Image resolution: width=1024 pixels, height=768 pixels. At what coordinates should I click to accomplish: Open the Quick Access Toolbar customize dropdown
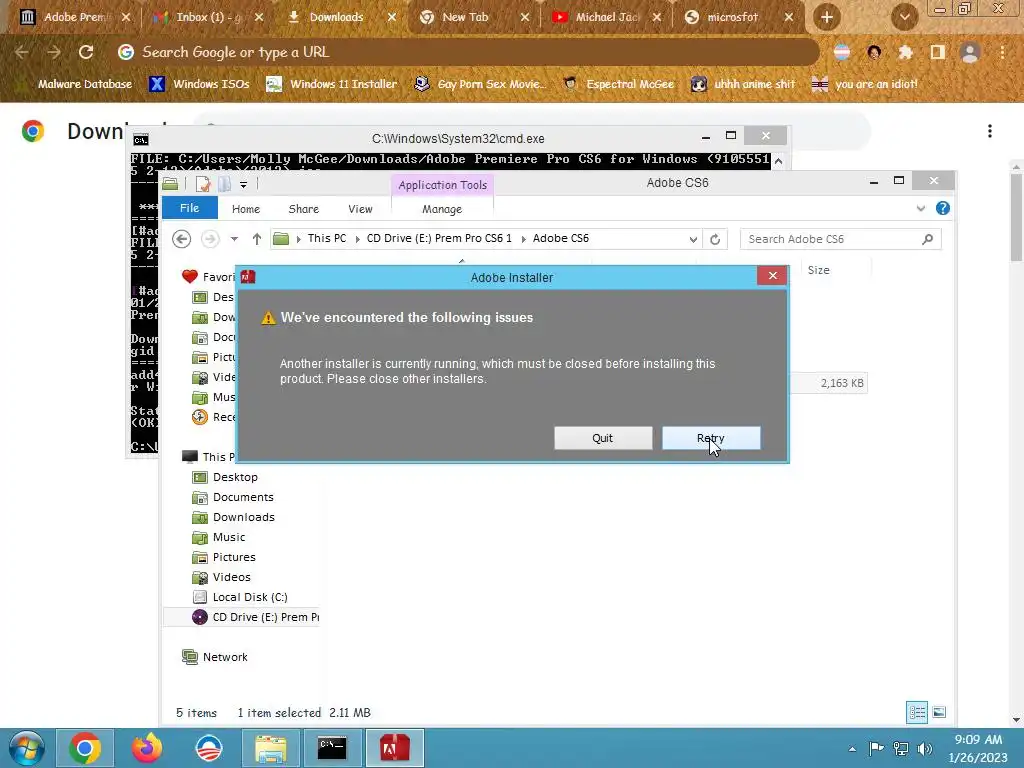tap(244, 185)
